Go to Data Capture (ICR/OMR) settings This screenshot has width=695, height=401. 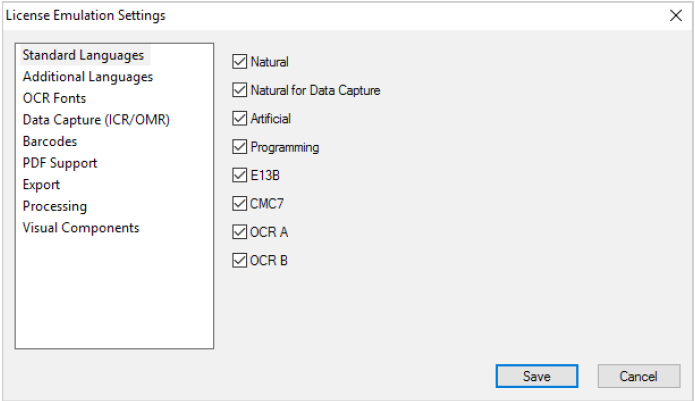pyautogui.click(x=96, y=120)
